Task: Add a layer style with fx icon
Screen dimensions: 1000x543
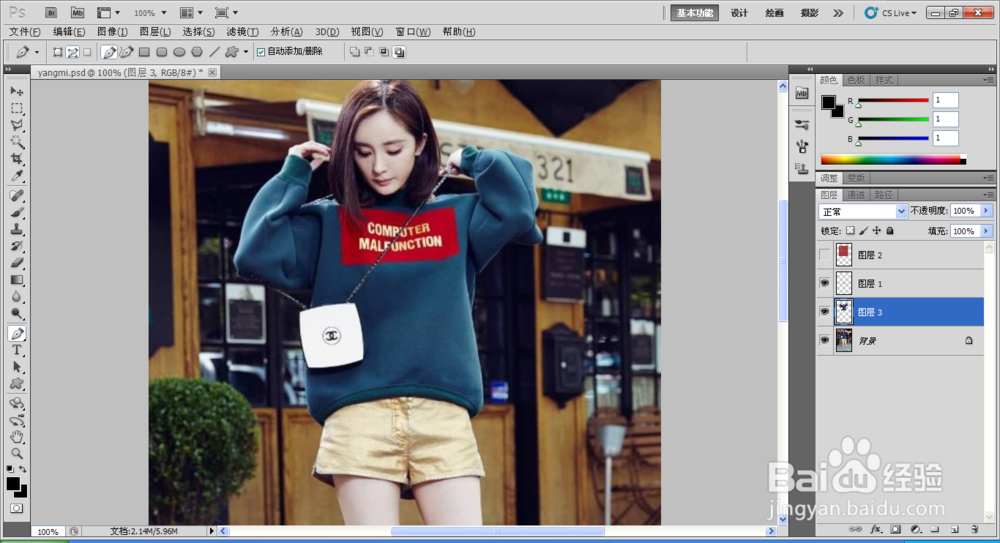Action: [x=876, y=529]
